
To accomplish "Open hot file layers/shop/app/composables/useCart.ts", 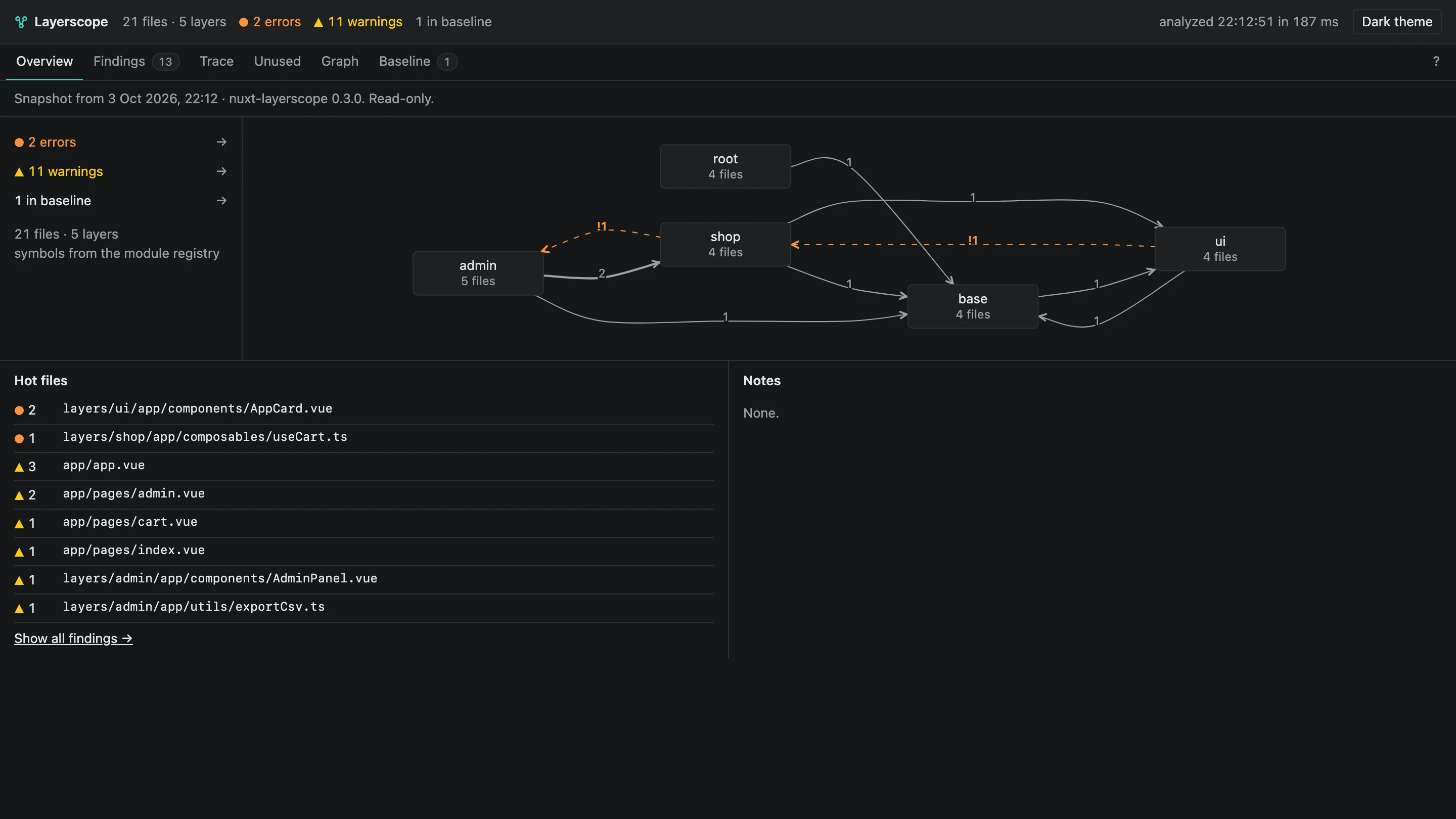I will [x=364, y=438].
